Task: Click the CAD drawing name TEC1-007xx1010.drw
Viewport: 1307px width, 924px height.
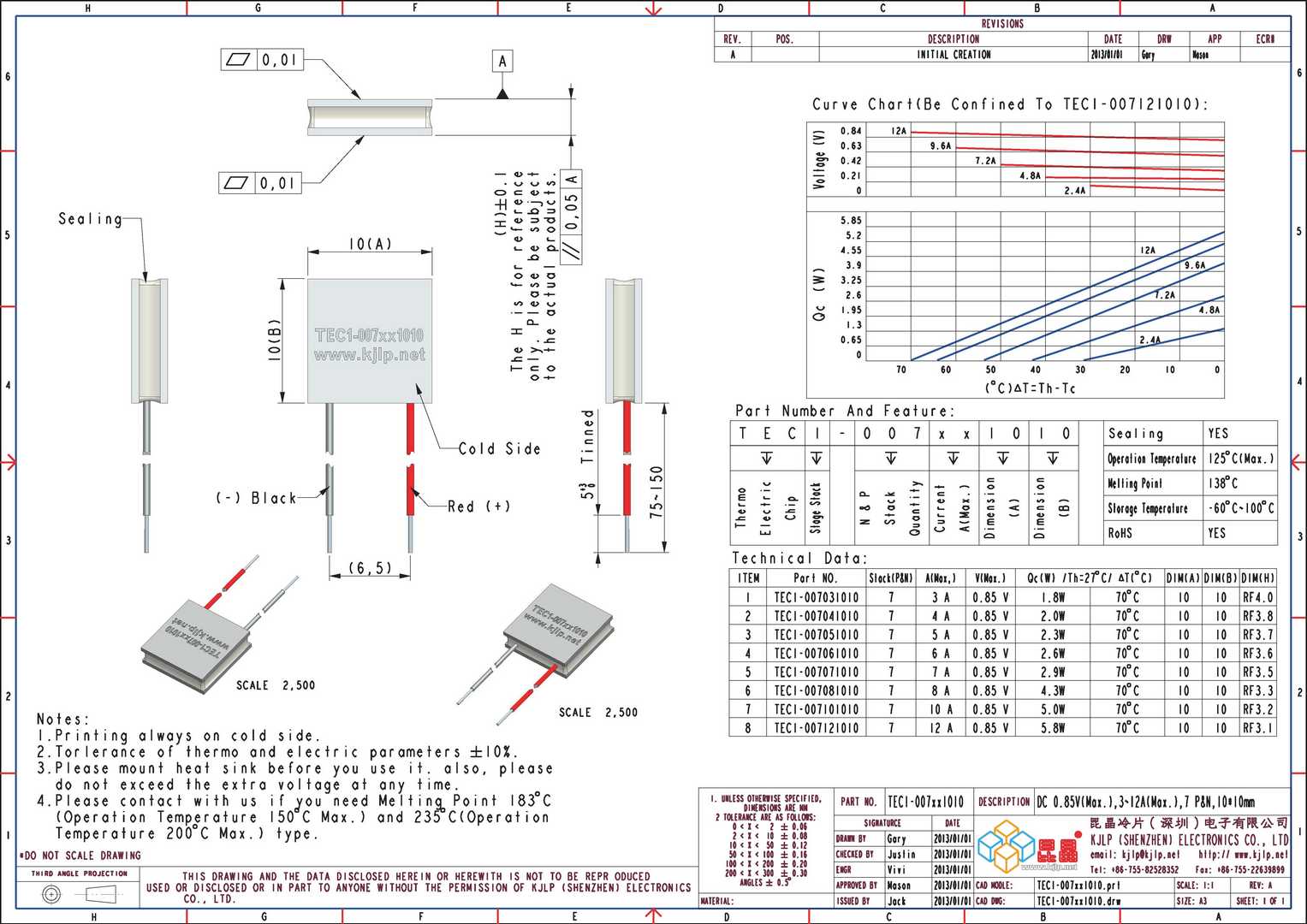Action: (x=1078, y=901)
